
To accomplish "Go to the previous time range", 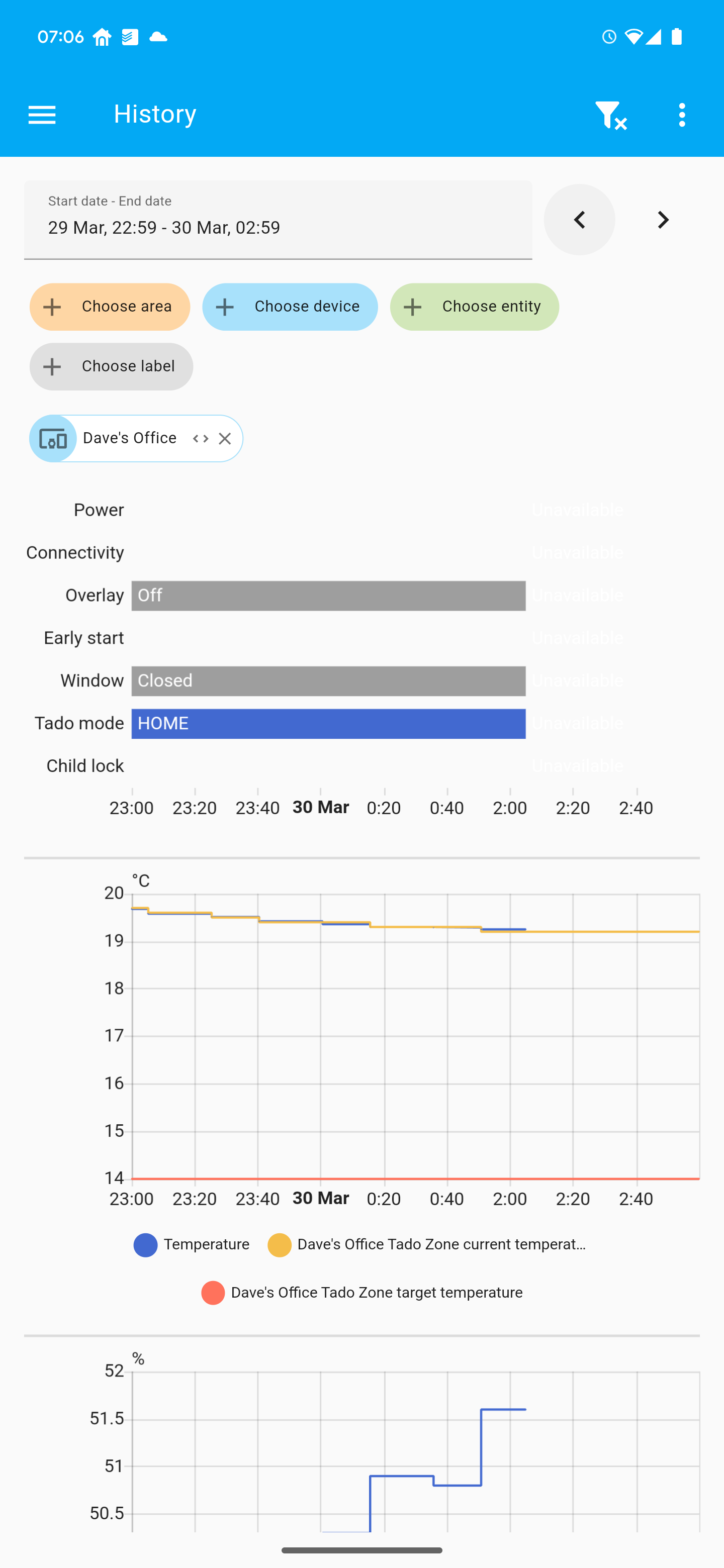I will 579,220.
